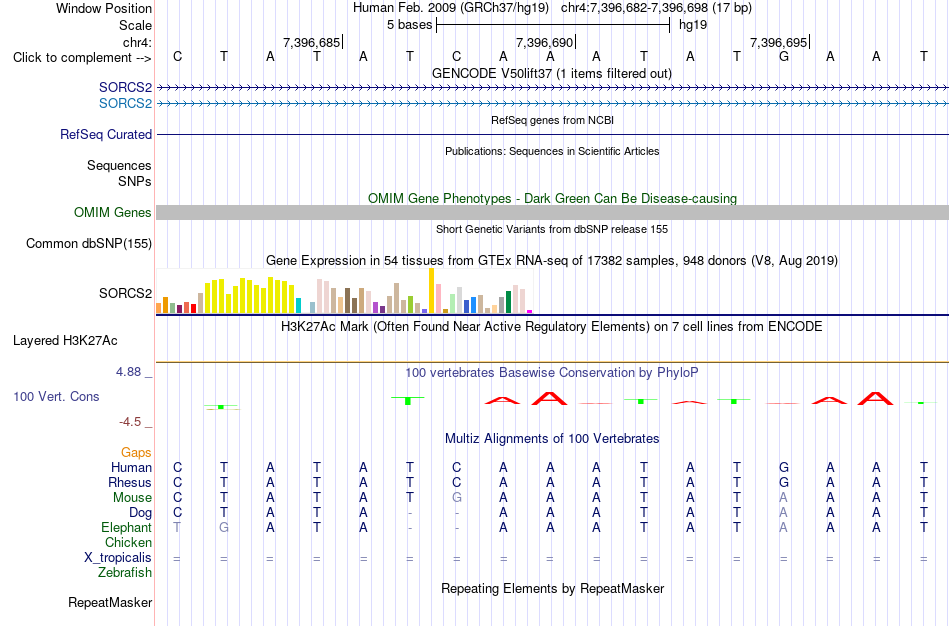Click the 7,396,695 ruler position

pos(779,42)
